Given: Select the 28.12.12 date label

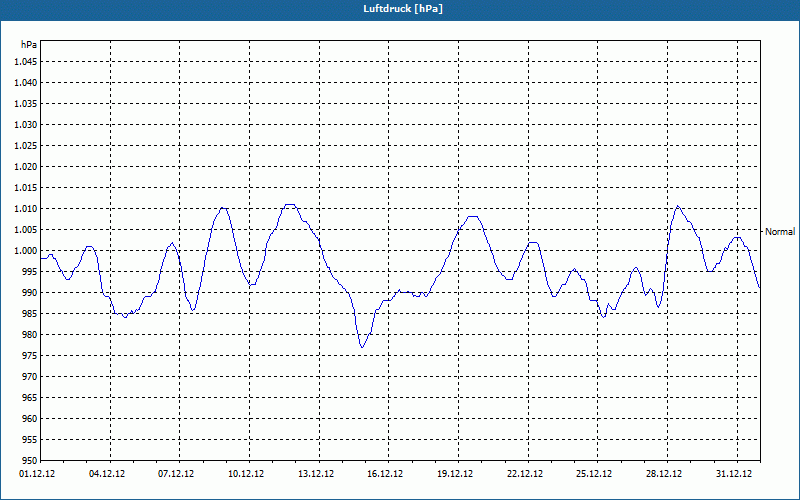Looking at the screenshot, I should point(664,474).
